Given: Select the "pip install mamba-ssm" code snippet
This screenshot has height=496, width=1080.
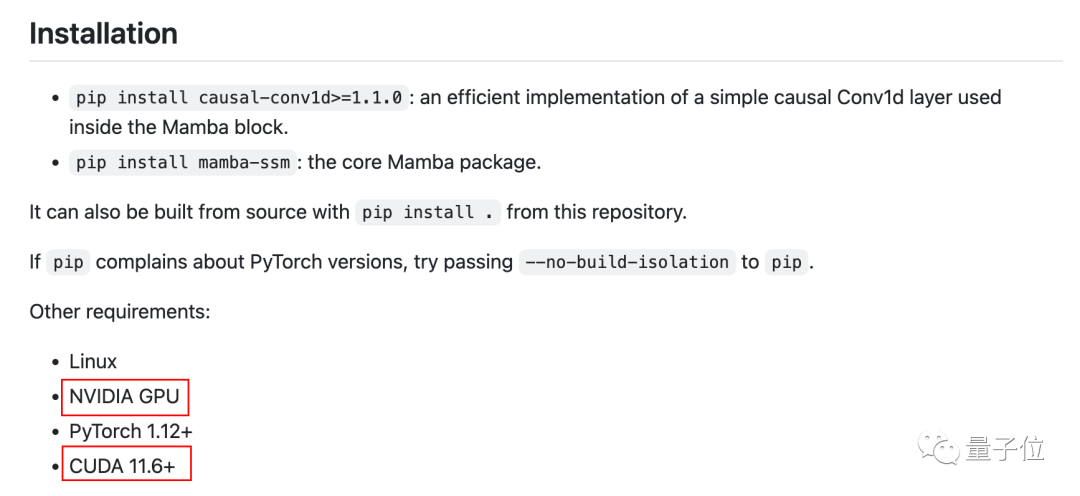Looking at the screenshot, I should (x=182, y=162).
